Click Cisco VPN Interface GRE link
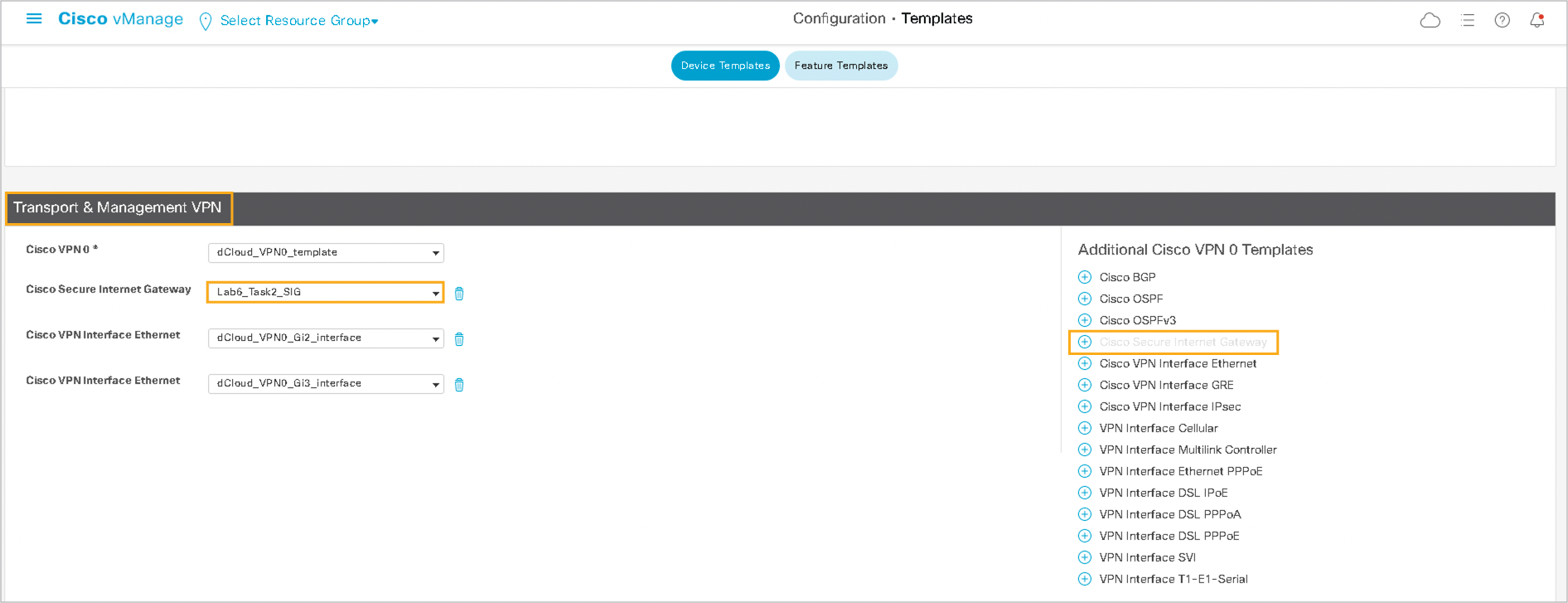This screenshot has height=603, width=1568. pos(1166,385)
